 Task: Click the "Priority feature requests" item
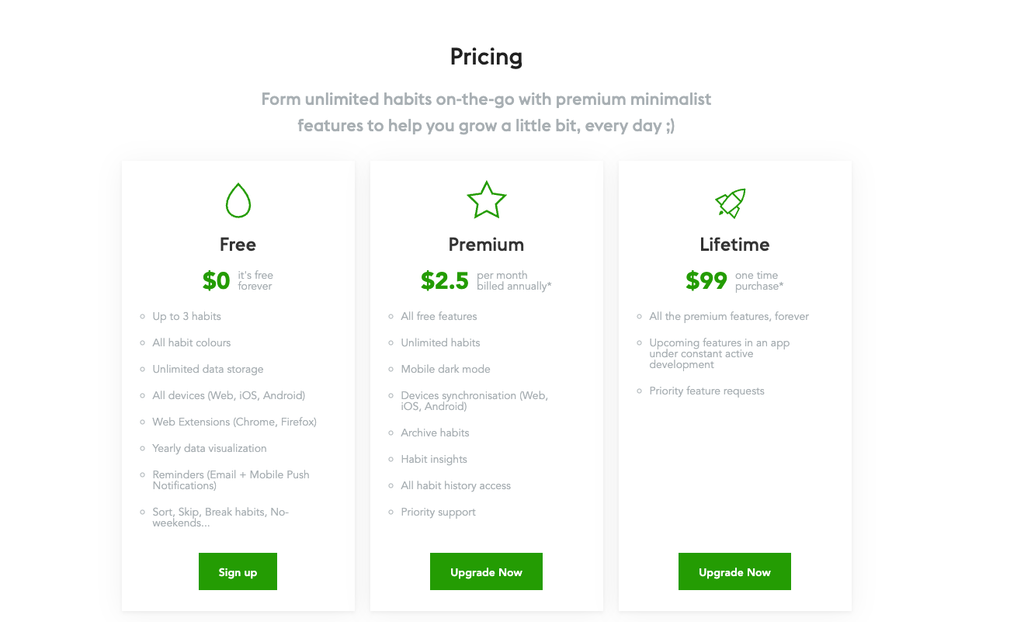[x=706, y=391]
